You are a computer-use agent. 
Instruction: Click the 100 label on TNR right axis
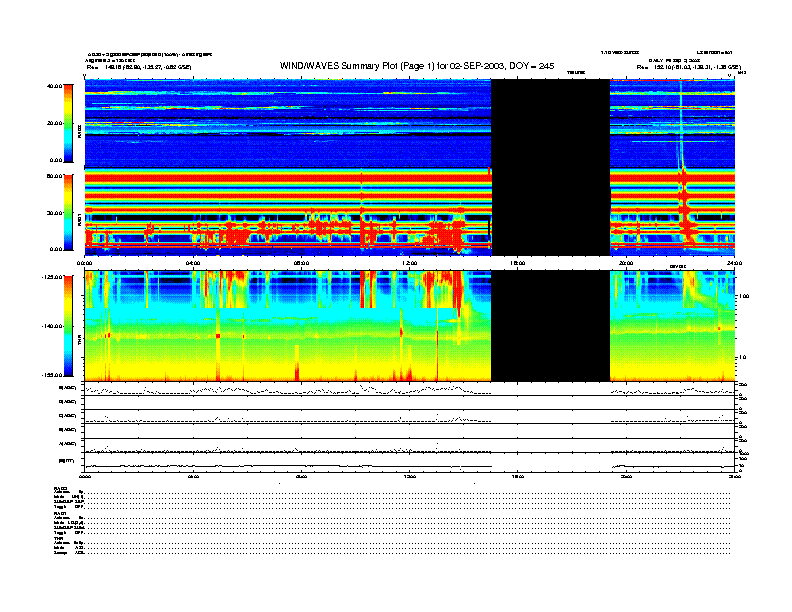(x=744, y=296)
